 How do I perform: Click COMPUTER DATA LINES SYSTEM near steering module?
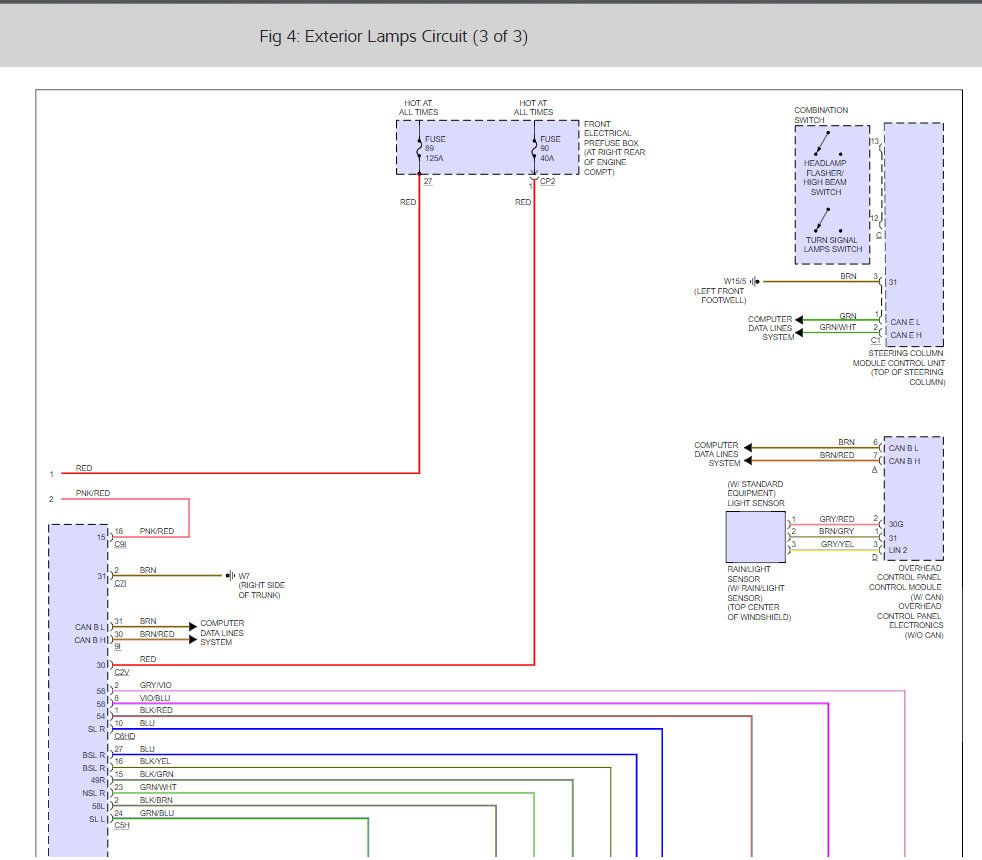770,328
